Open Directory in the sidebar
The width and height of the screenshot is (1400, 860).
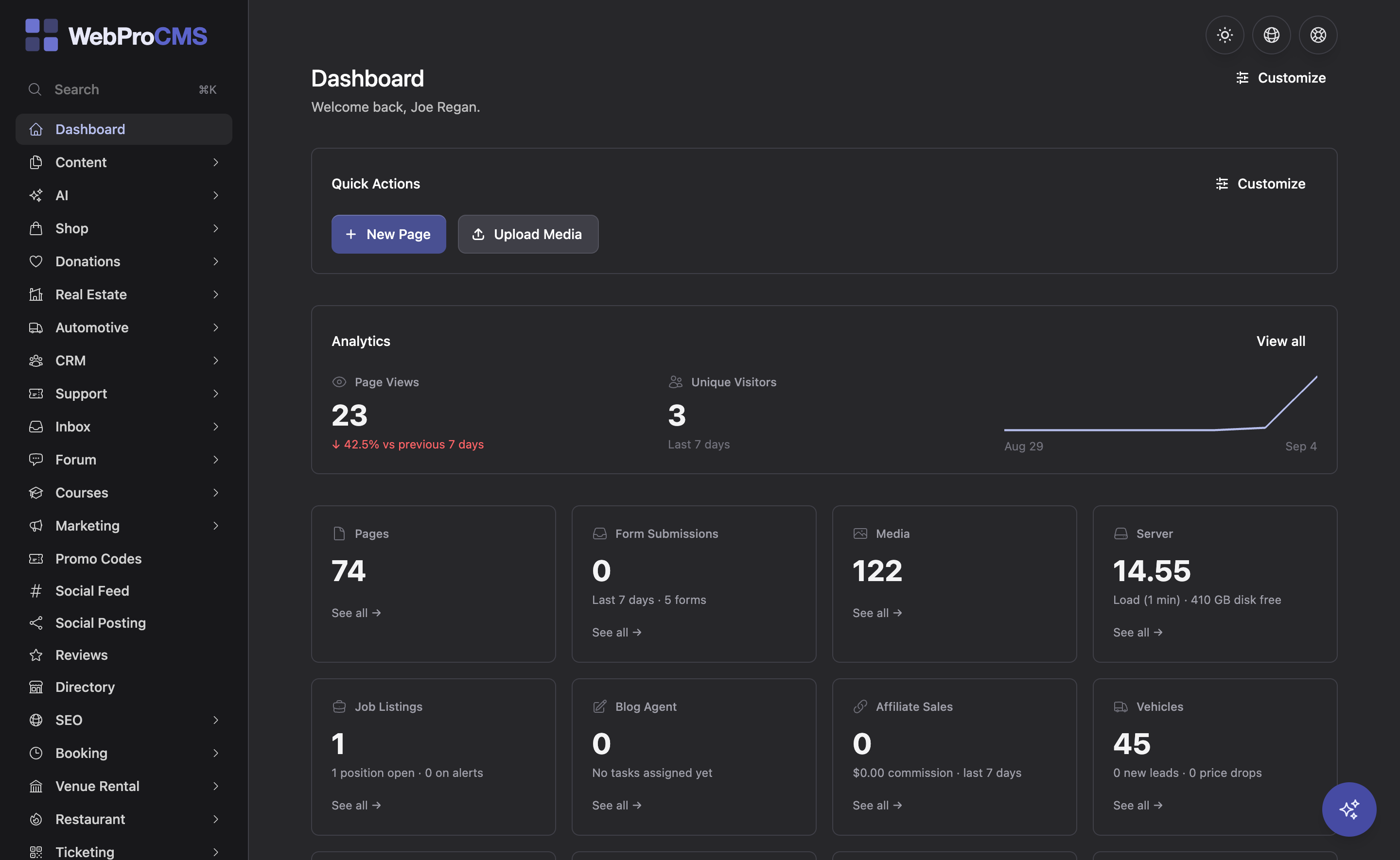click(123, 687)
